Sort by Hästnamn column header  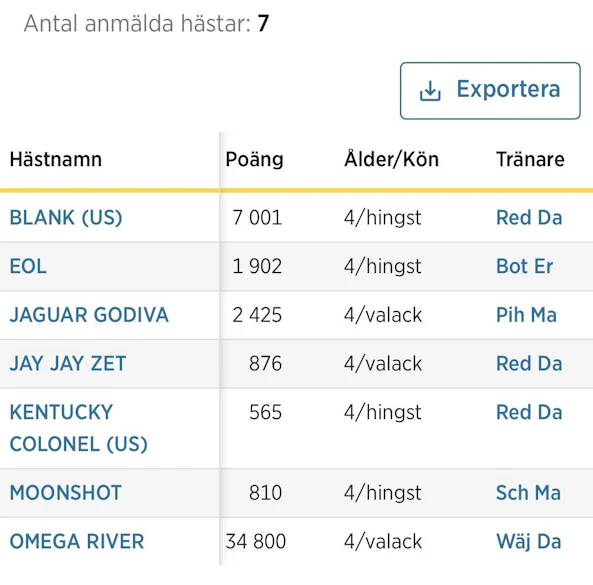click(x=56, y=159)
